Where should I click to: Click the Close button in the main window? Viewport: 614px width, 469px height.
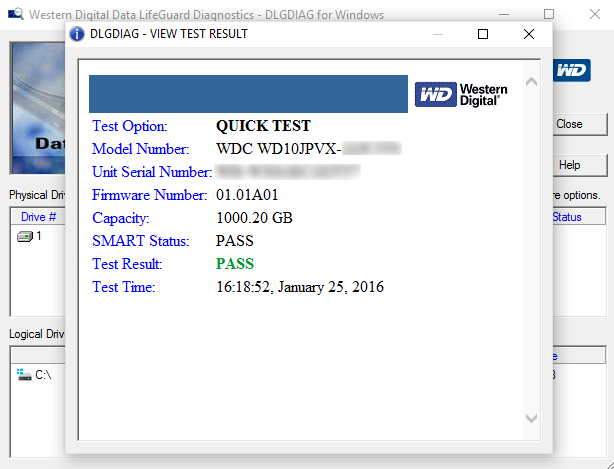(x=580, y=124)
